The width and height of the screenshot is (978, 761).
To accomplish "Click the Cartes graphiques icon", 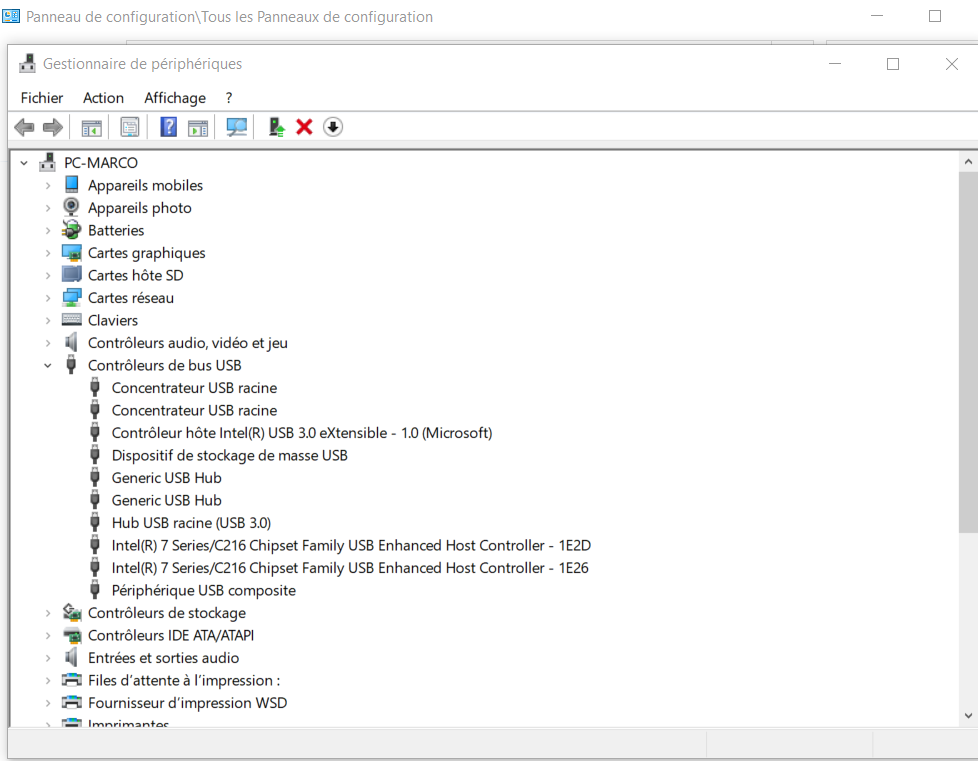I will point(72,253).
